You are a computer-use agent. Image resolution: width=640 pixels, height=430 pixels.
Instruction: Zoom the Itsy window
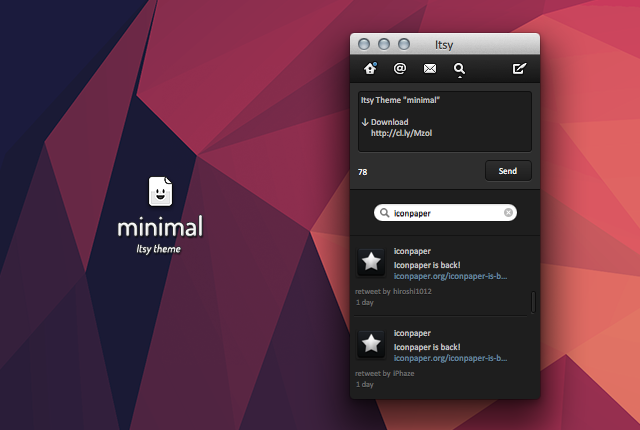[404, 44]
